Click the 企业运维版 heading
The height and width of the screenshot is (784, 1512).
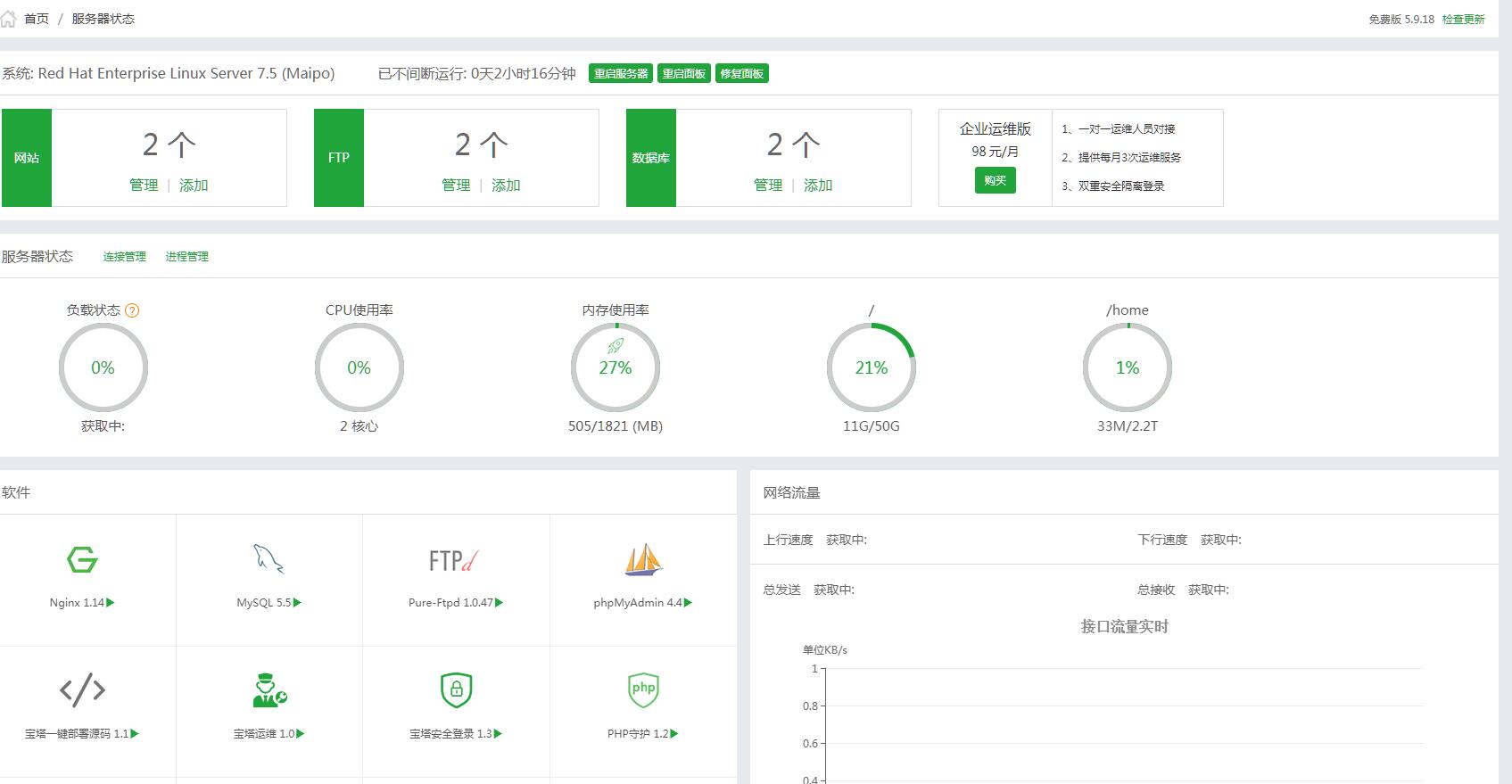tap(996, 129)
